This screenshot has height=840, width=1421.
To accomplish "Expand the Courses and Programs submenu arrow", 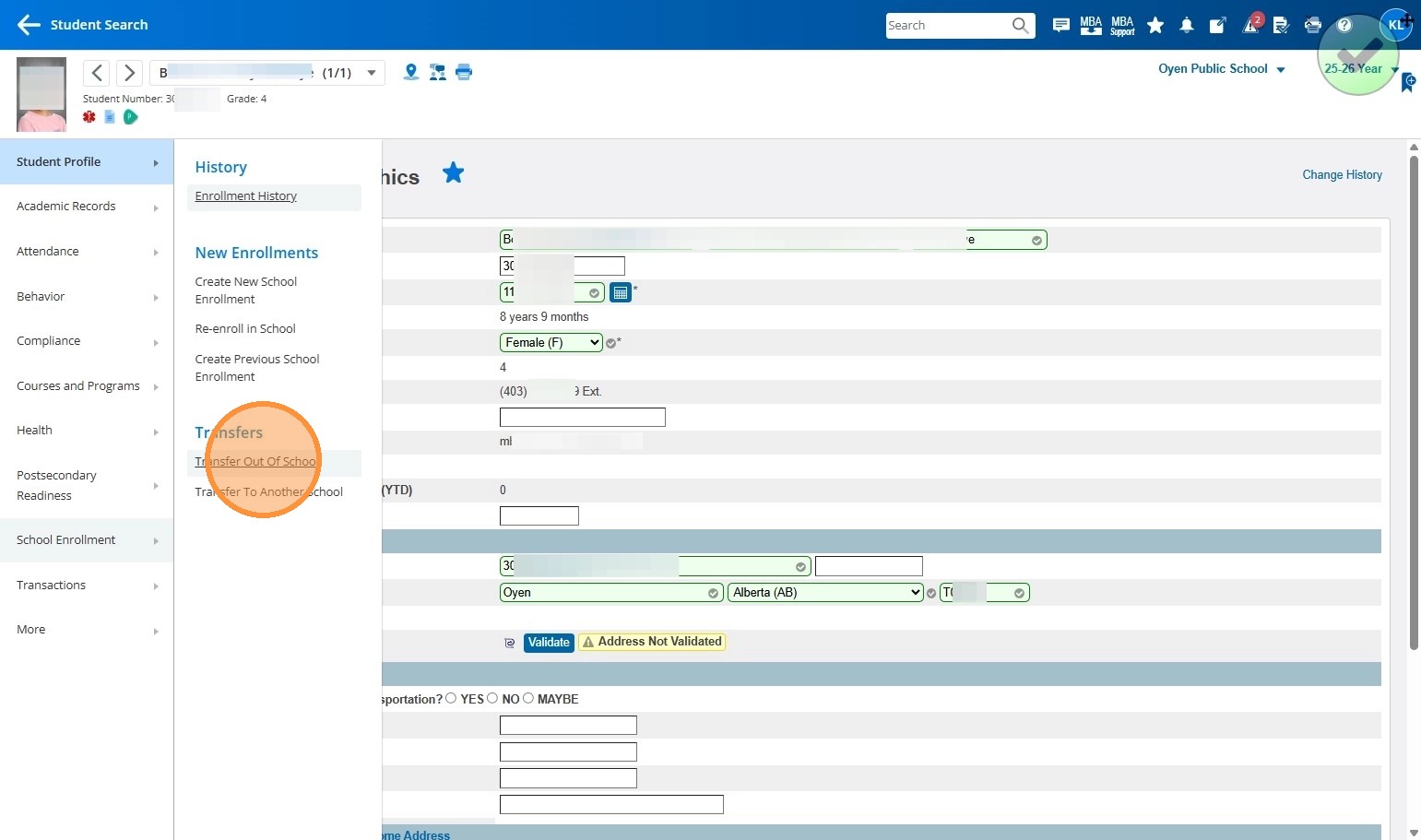I will point(156,387).
